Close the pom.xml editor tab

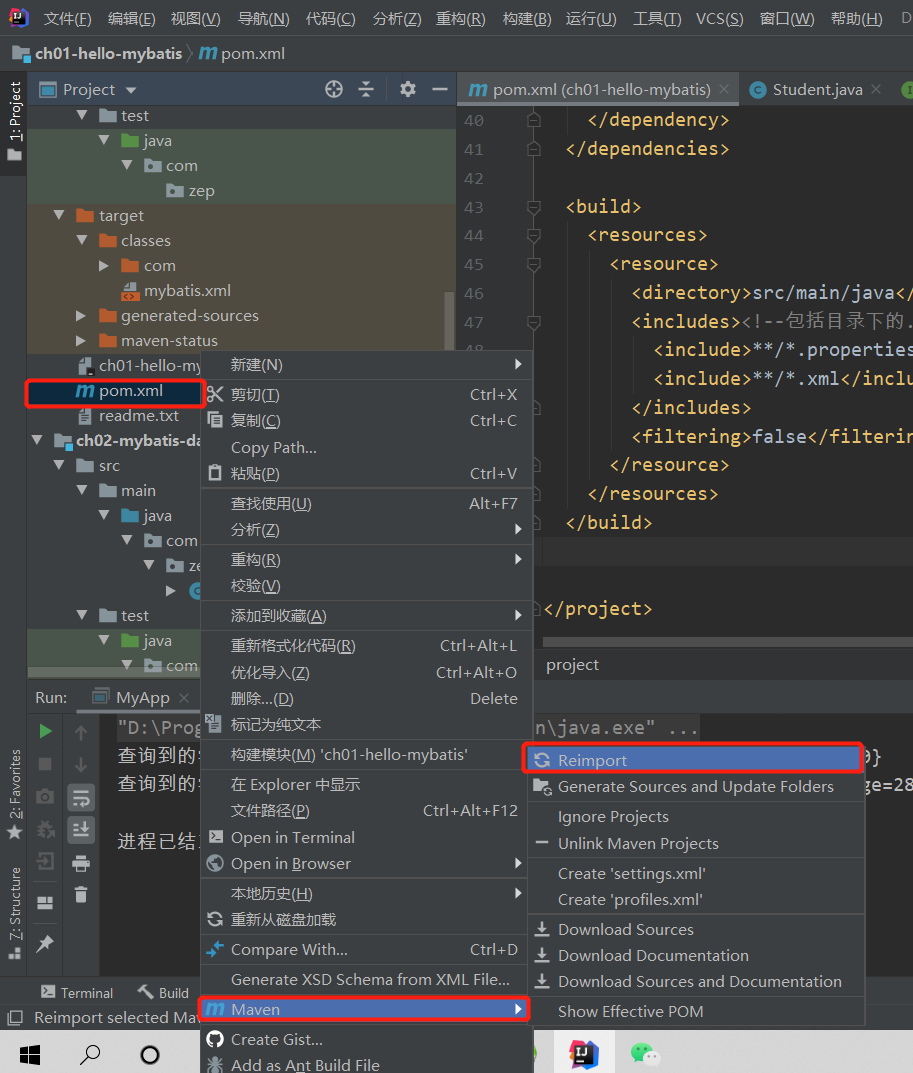pos(724,90)
